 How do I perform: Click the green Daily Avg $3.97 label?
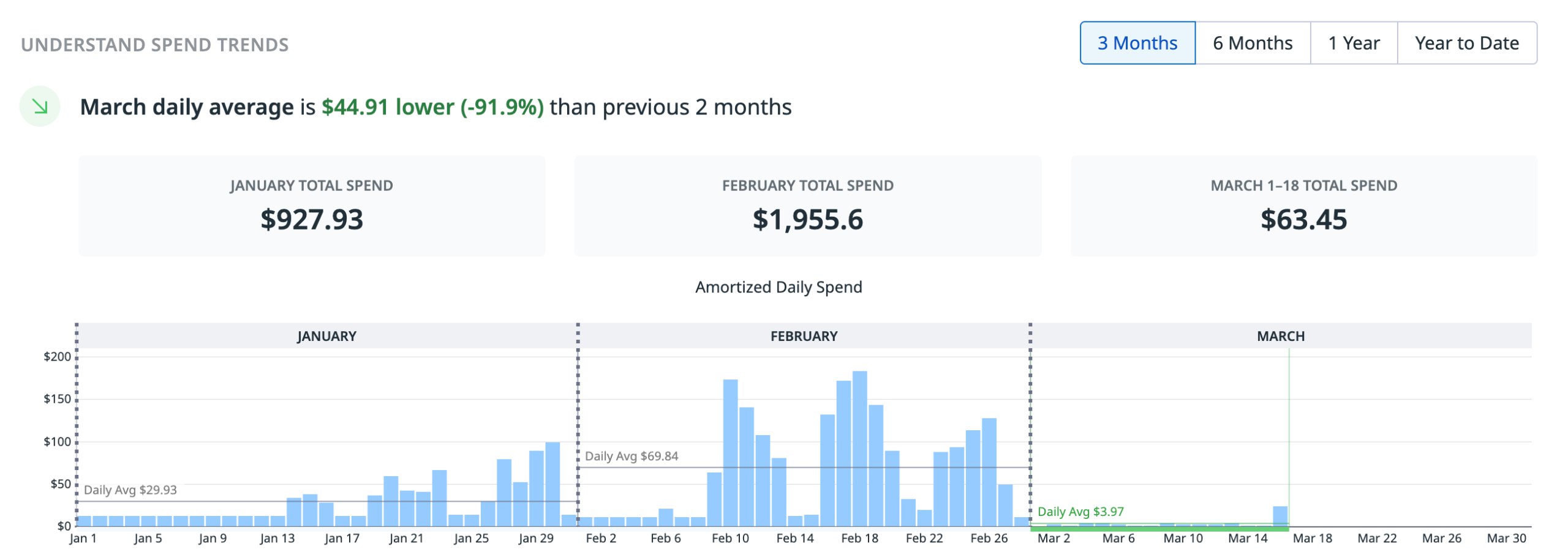click(x=1080, y=511)
